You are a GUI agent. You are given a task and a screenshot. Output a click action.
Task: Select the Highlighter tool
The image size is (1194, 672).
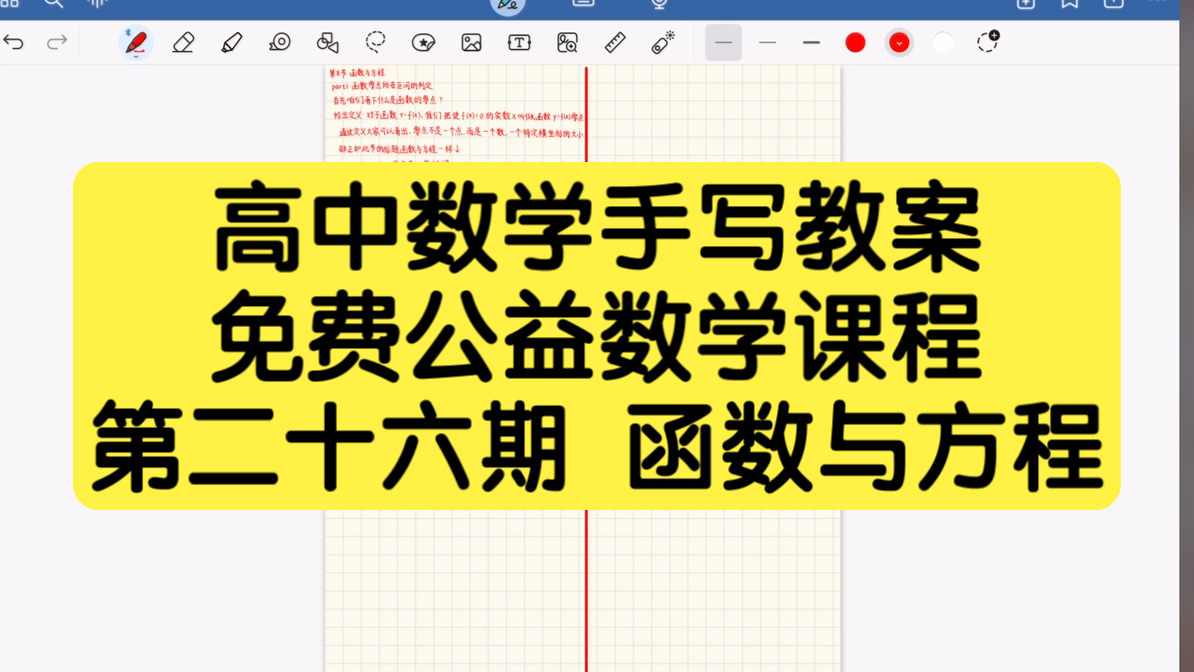click(x=232, y=43)
